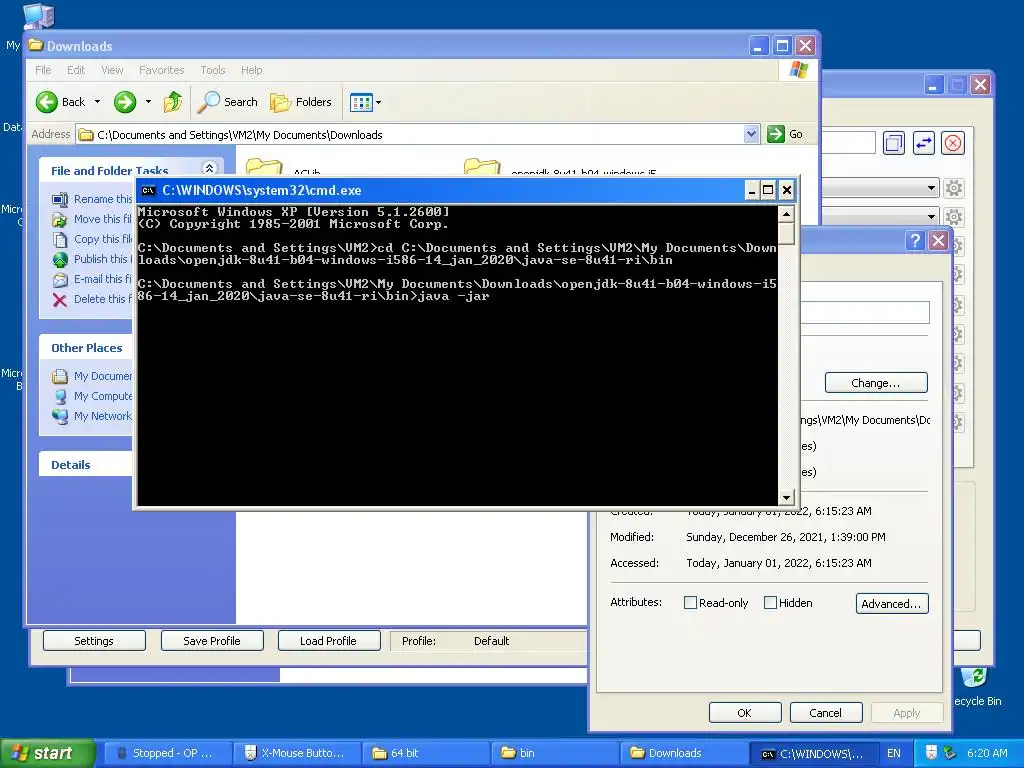Screen dimensions: 1024x768
Task: Switch to the 'bin' taskbar folder
Action: click(x=555, y=753)
